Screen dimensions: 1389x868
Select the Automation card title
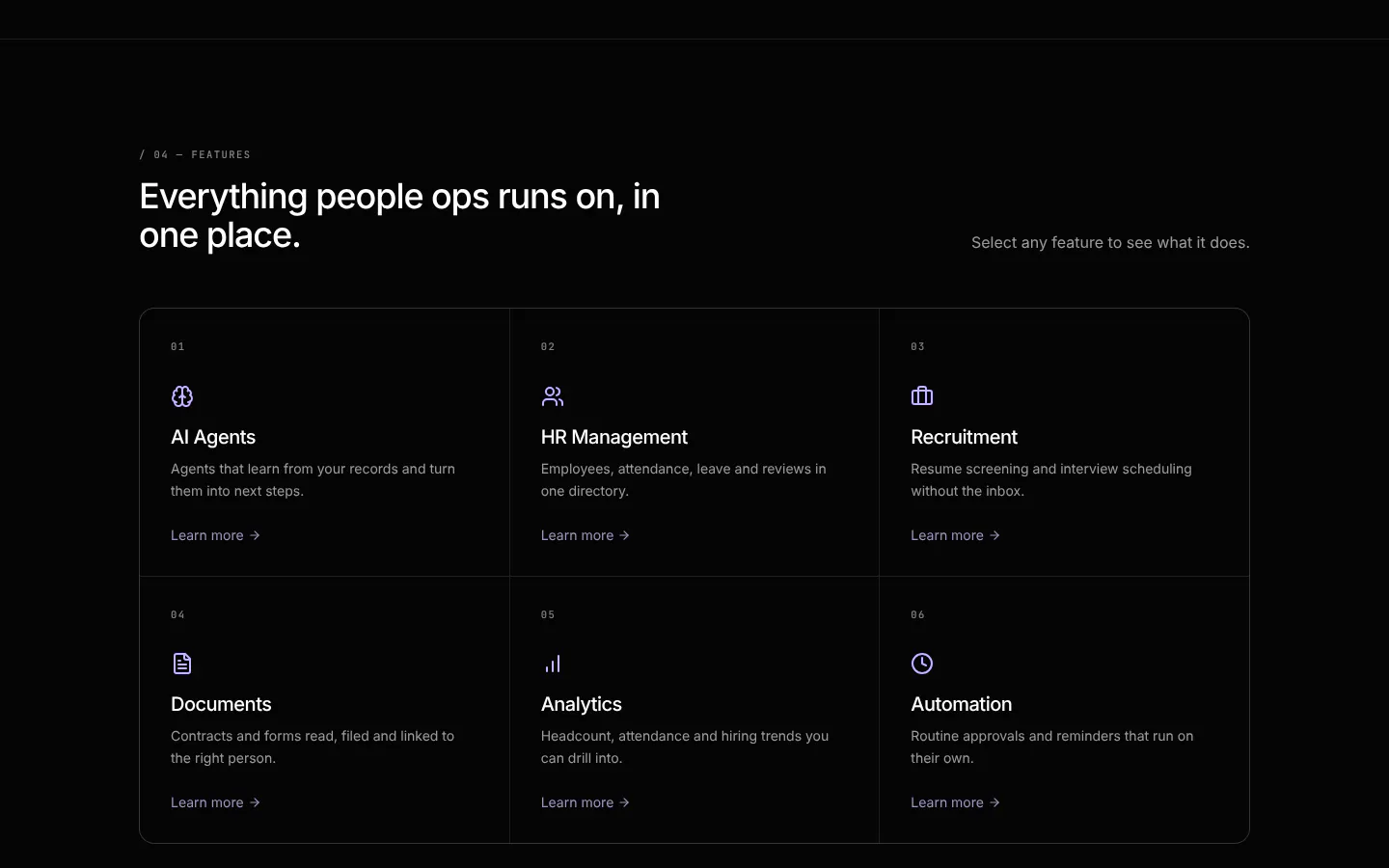[962, 704]
